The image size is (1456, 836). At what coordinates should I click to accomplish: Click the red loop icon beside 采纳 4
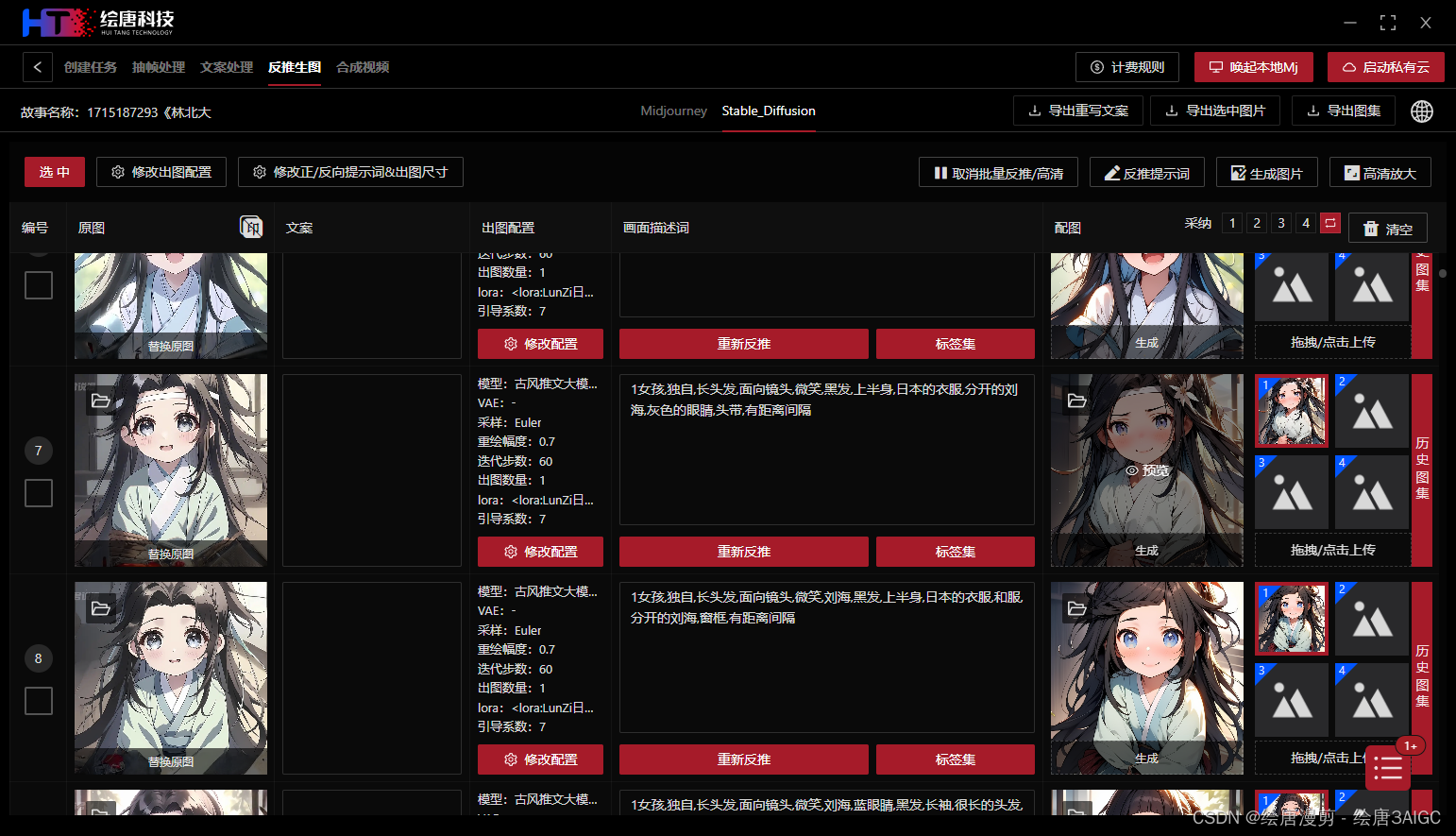pos(1330,223)
